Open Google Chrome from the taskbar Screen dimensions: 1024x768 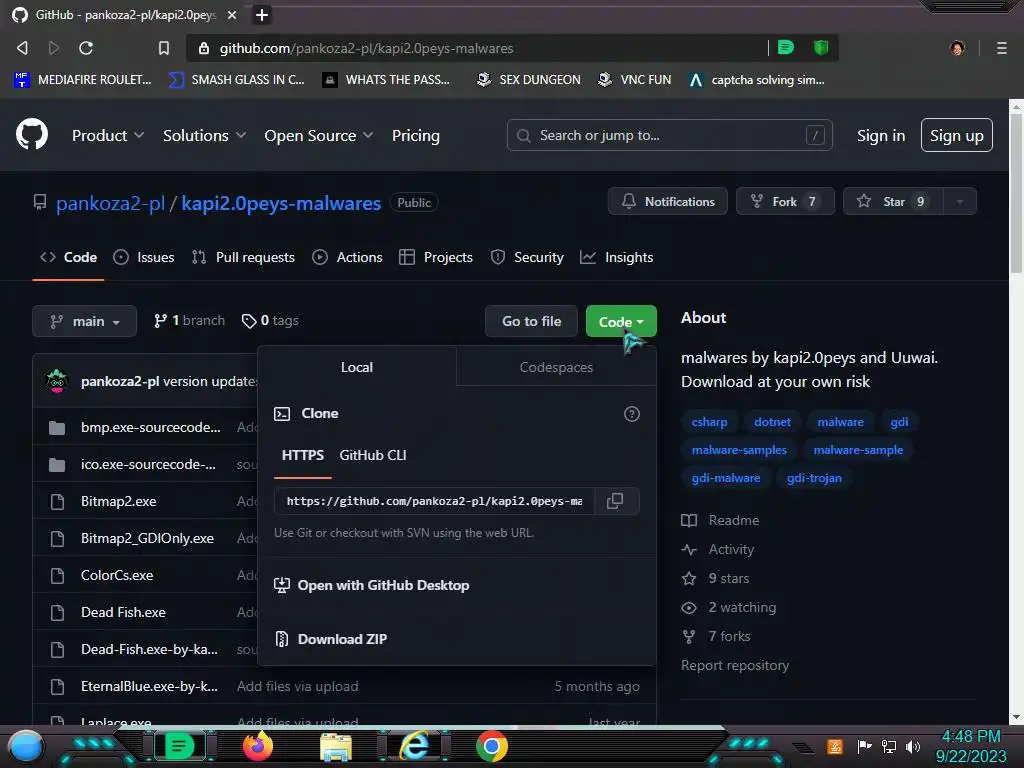pyautogui.click(x=492, y=746)
